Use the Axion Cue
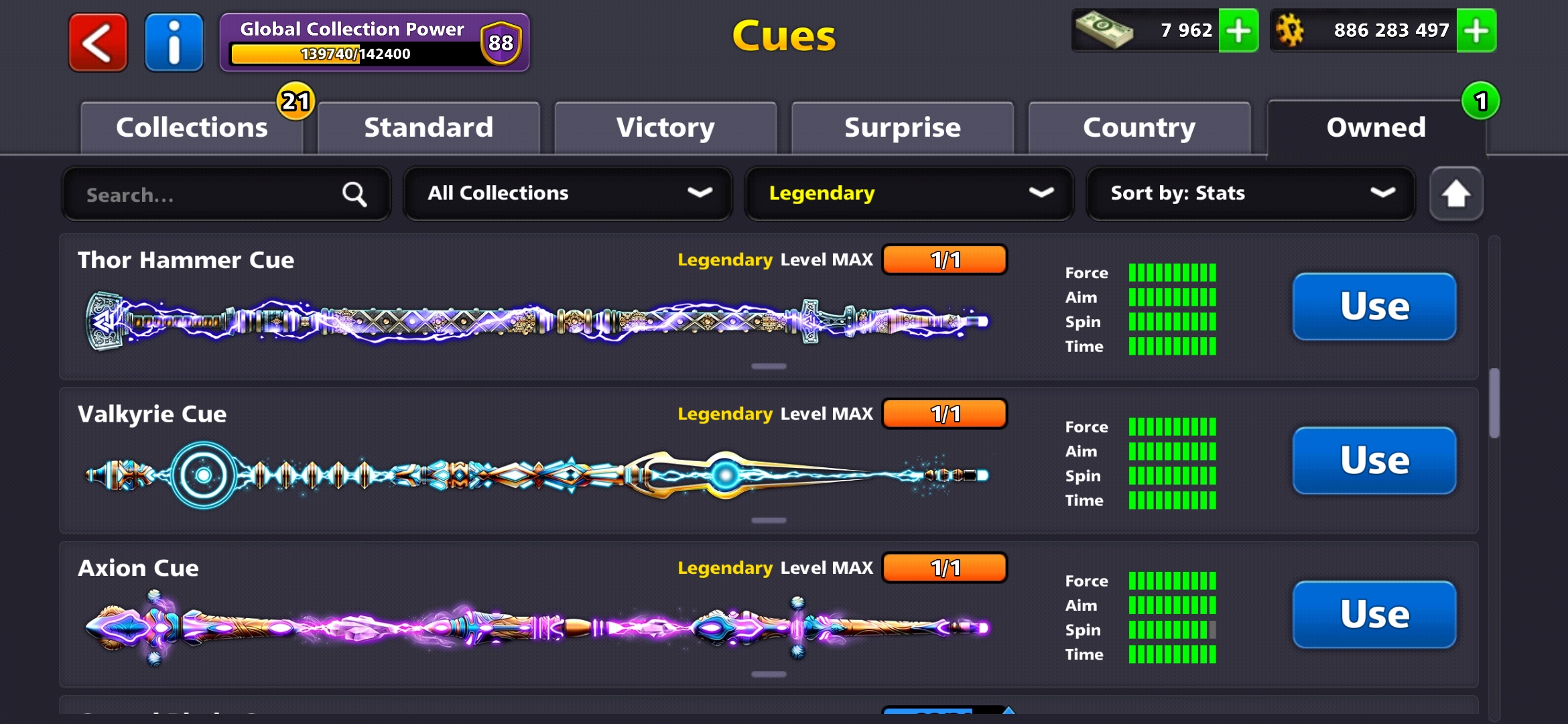1568x724 pixels. click(x=1374, y=614)
